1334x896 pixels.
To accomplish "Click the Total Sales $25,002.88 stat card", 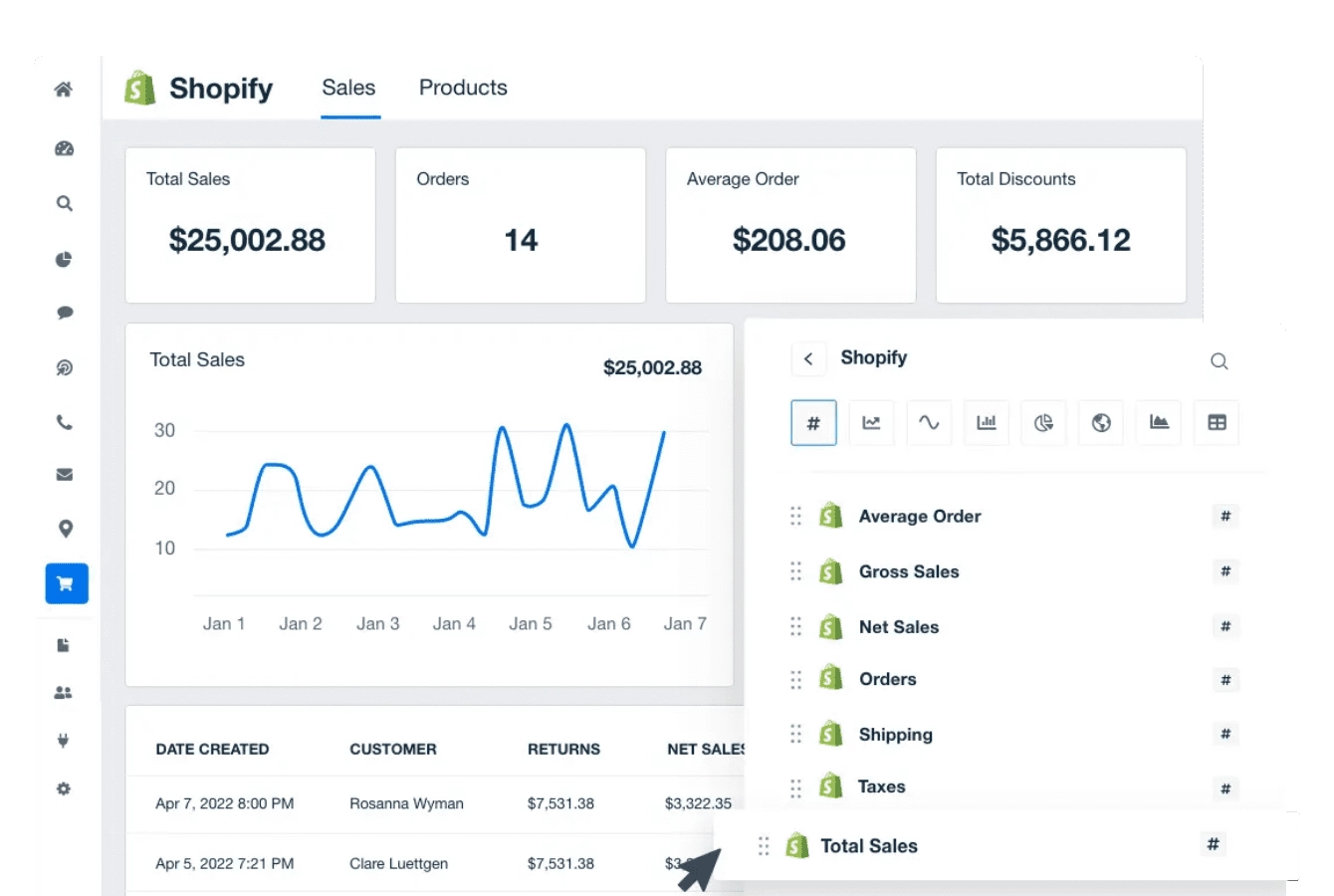I will (250, 225).
